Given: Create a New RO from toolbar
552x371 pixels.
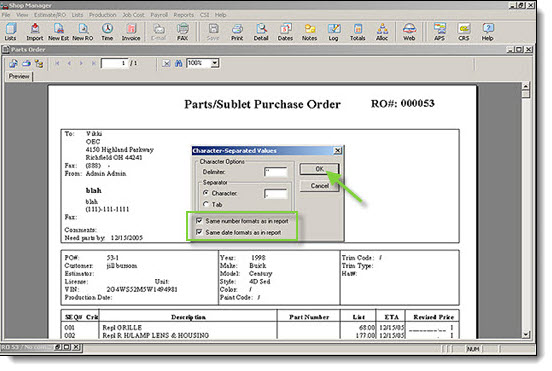Looking at the screenshot, I should (83, 32).
